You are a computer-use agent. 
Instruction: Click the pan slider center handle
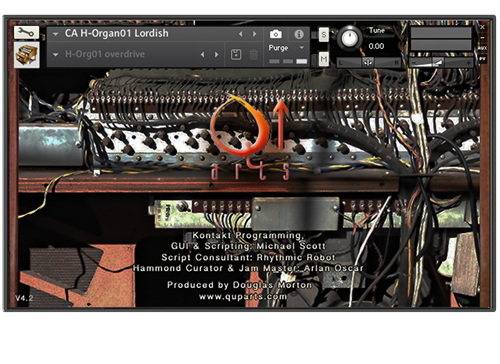368,62
